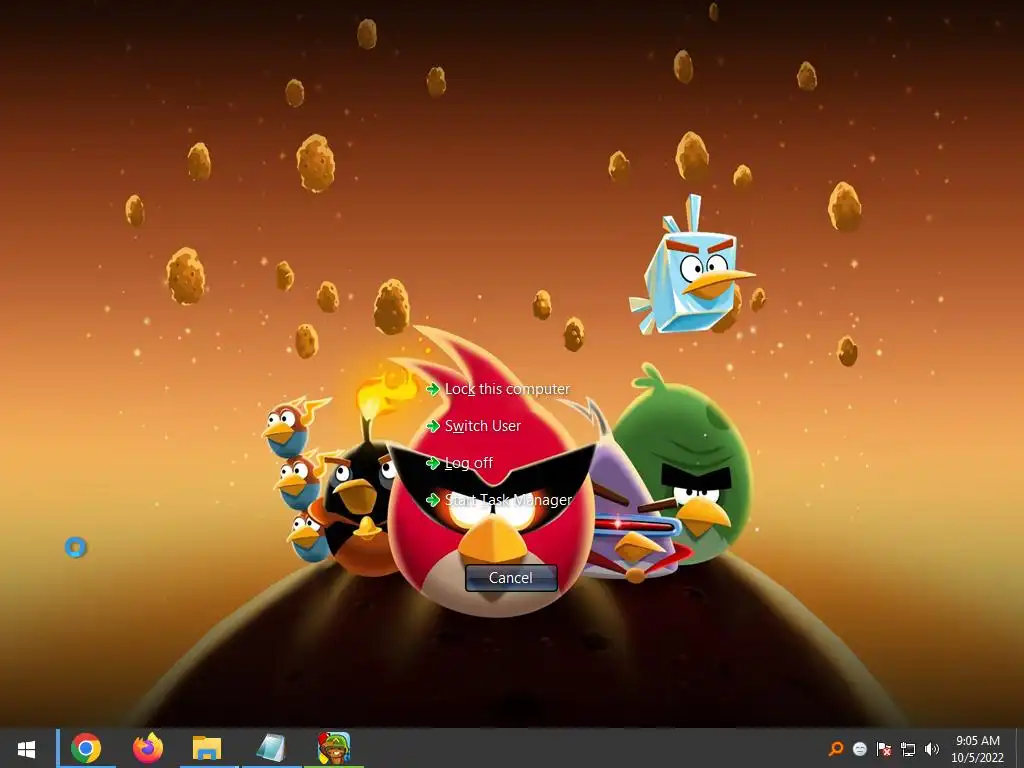
Task: Choose Lock this computer
Action: (x=507, y=389)
